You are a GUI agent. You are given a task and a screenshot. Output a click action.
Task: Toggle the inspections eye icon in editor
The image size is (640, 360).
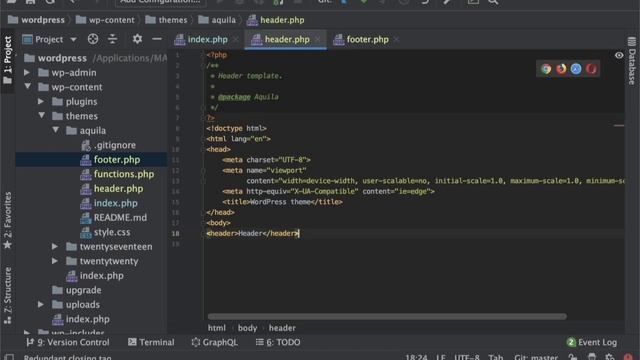(x=619, y=55)
